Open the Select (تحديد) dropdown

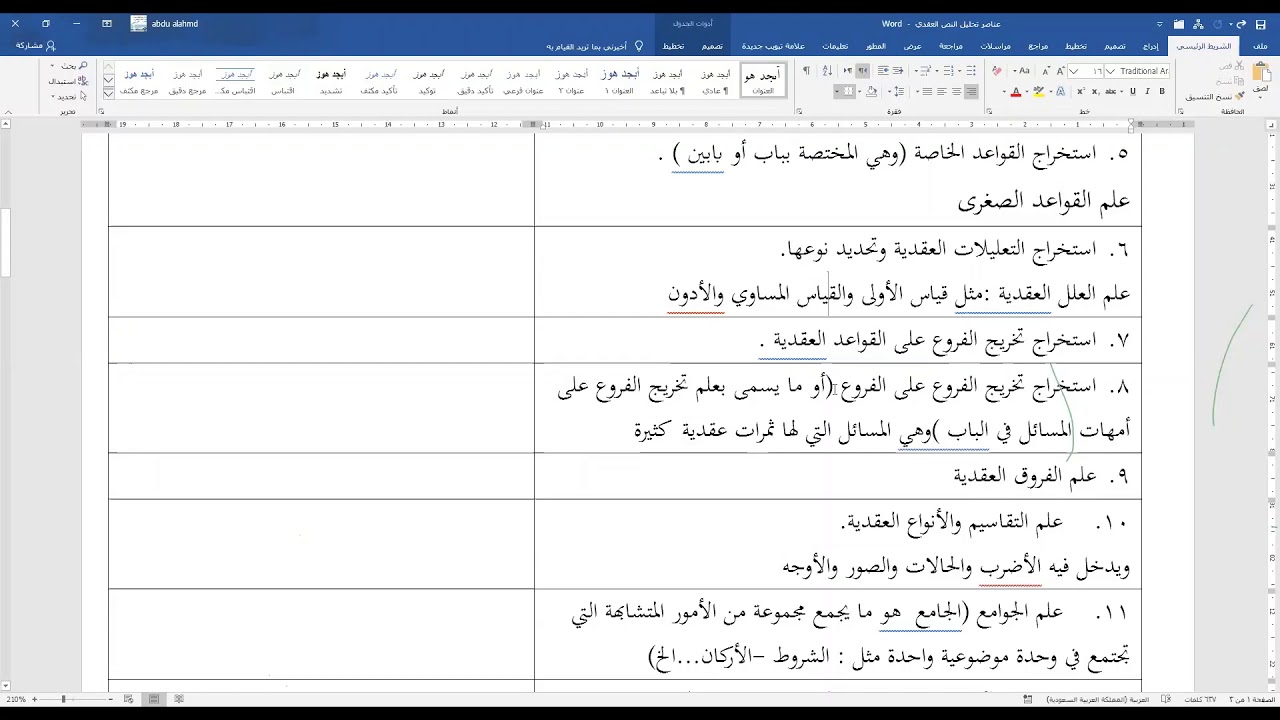click(x=70, y=96)
